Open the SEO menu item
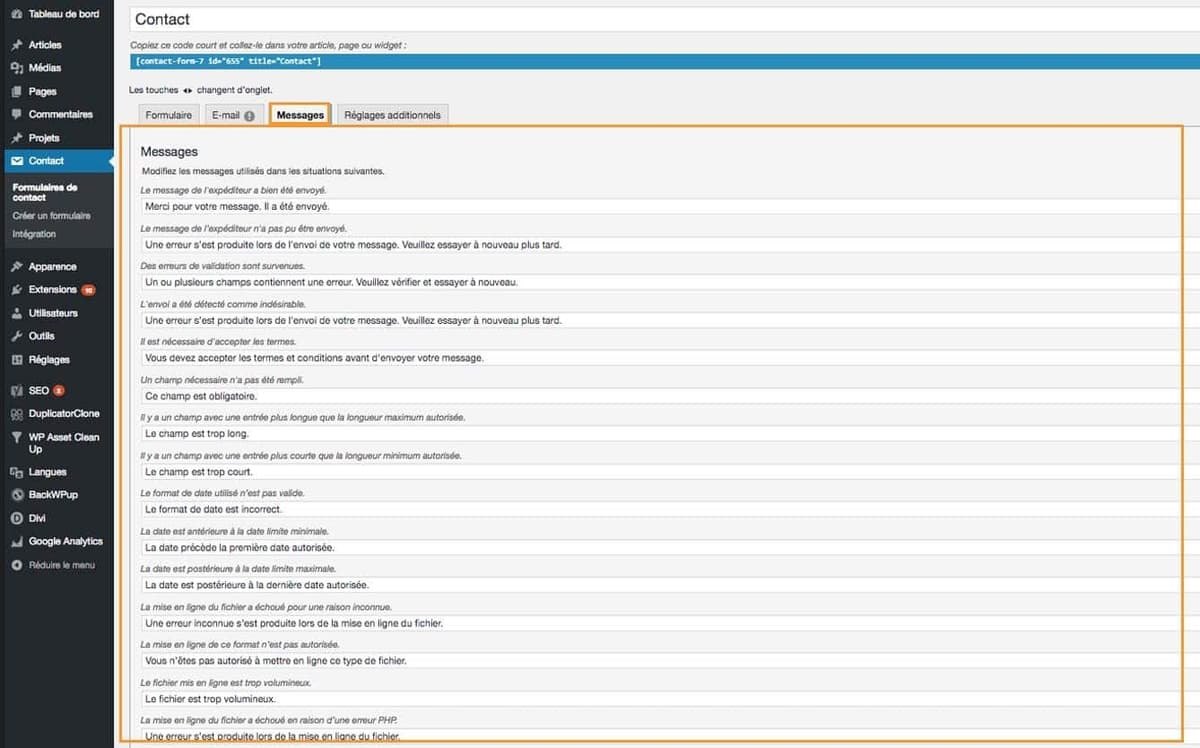 click(39, 391)
